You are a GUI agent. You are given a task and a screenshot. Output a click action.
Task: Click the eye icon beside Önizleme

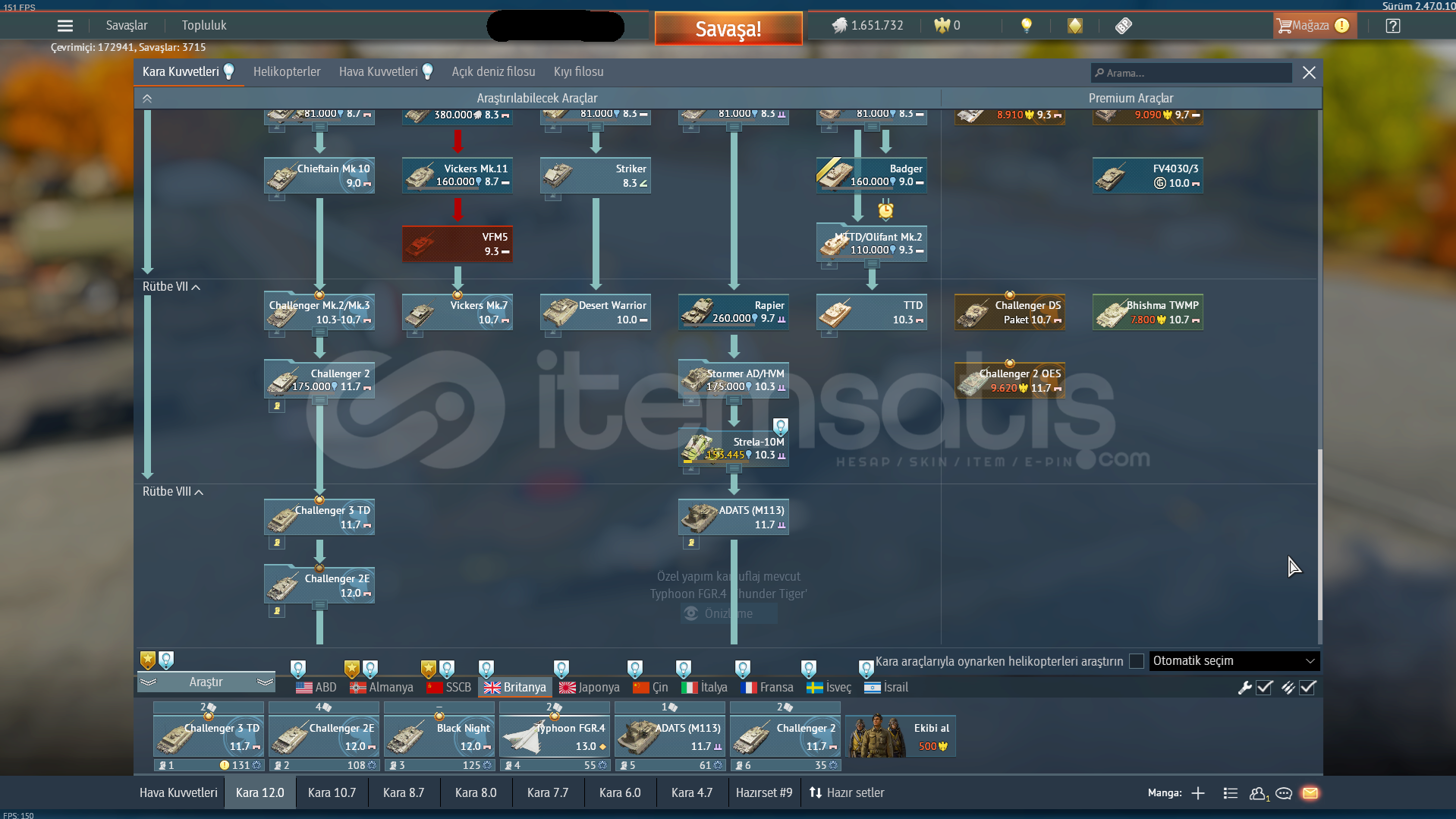click(690, 613)
